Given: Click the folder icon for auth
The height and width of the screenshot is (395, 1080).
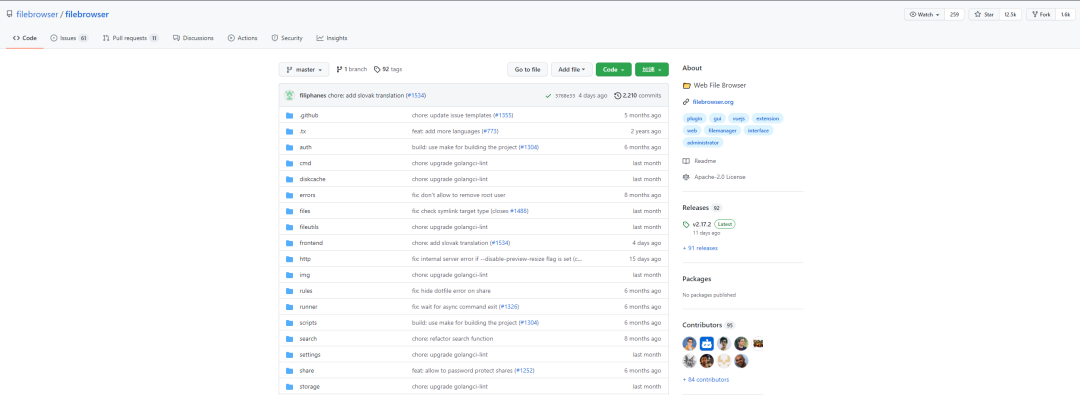Looking at the screenshot, I should (289, 147).
